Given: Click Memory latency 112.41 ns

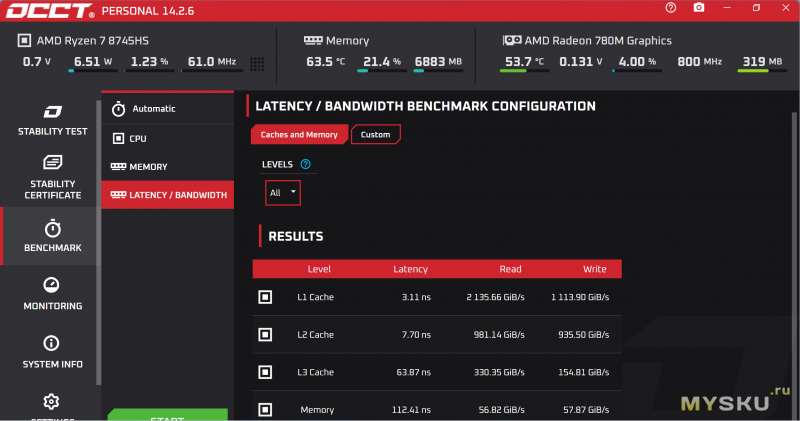Looking at the screenshot, I should [411, 410].
